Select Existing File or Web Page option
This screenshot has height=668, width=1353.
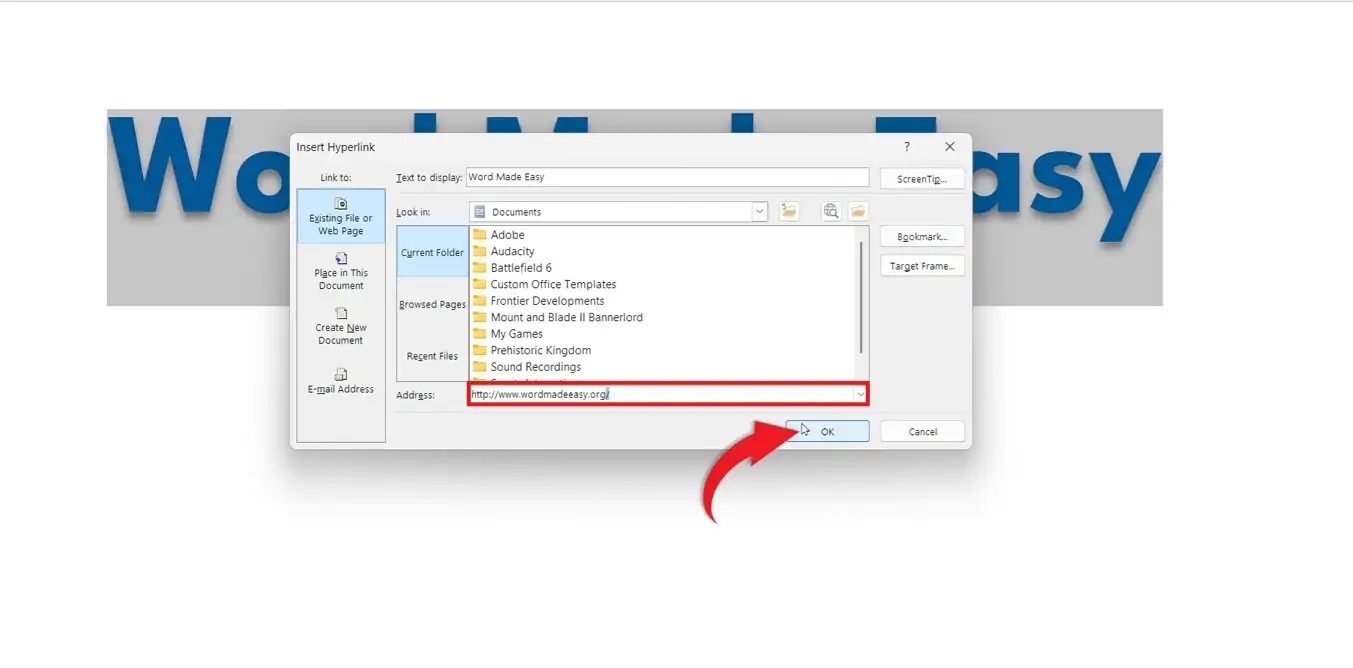tap(341, 216)
